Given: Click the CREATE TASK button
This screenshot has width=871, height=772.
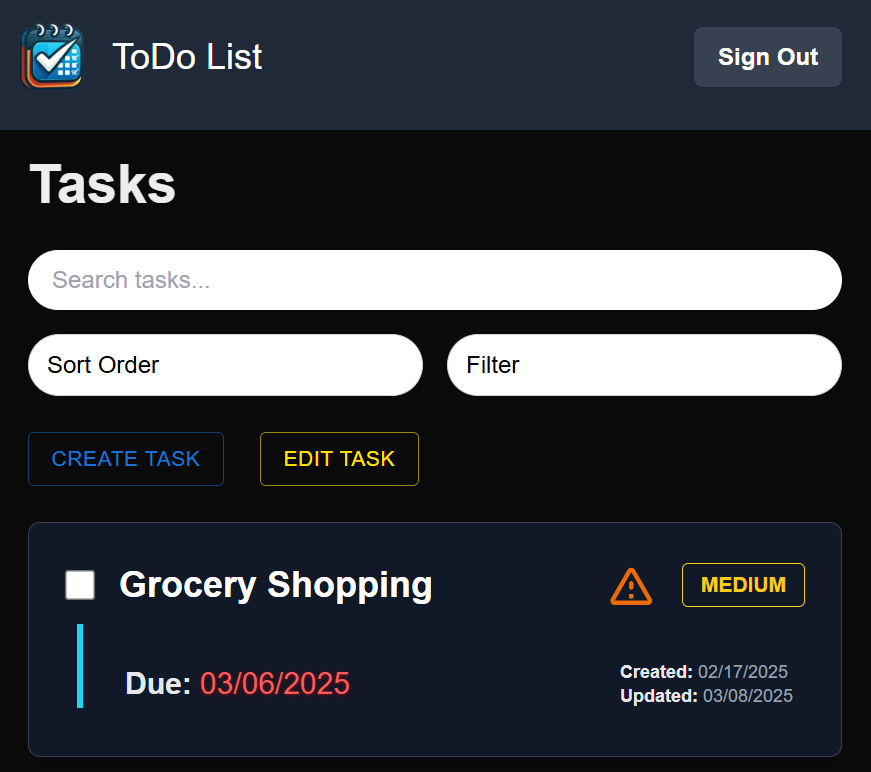Looking at the screenshot, I should click(x=125, y=459).
